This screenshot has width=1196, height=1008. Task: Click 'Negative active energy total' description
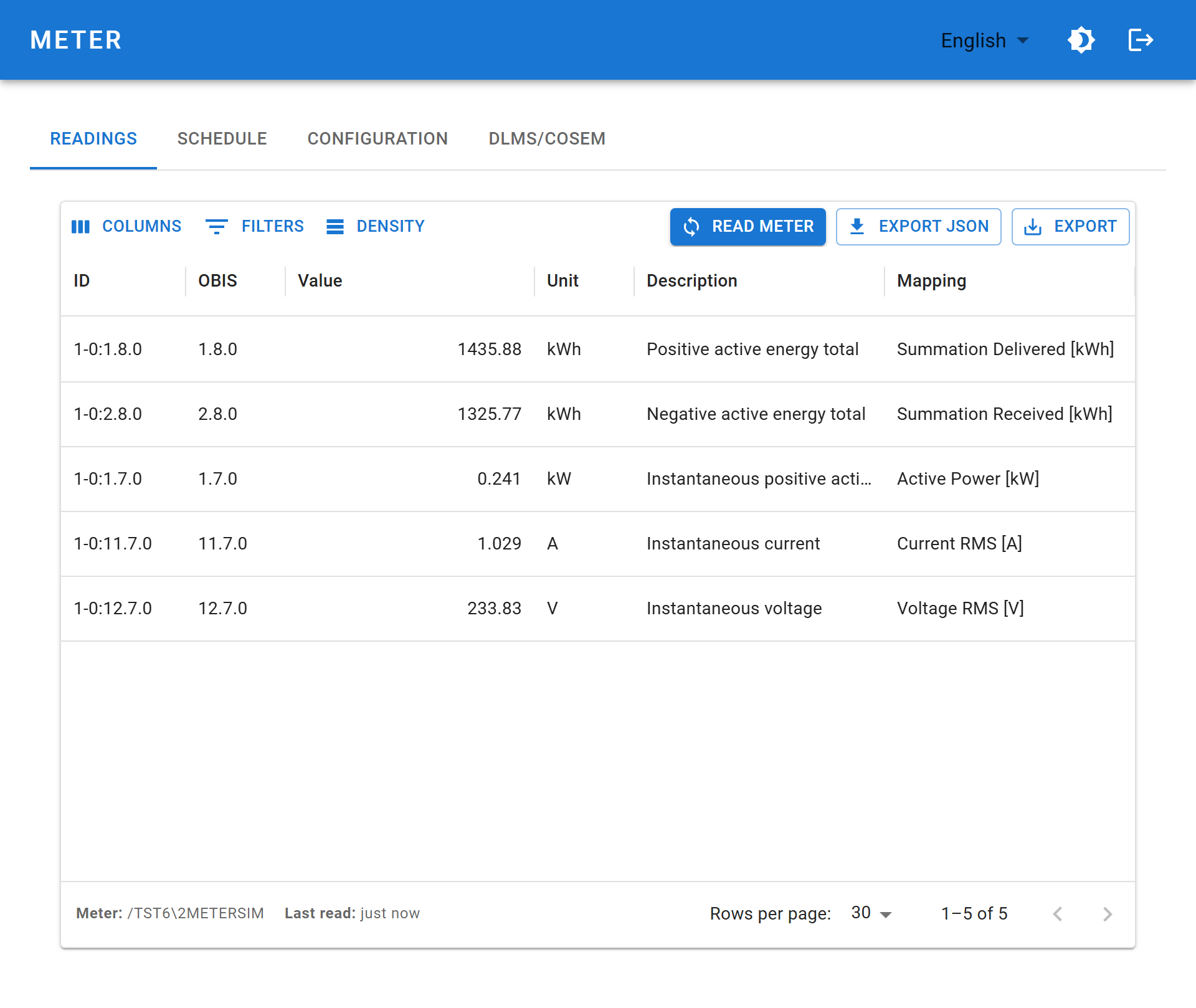[x=756, y=414]
